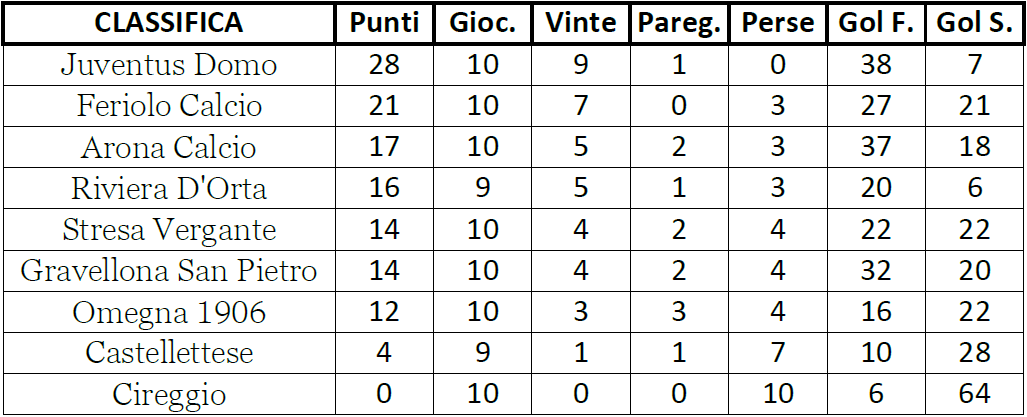
Task: Click the Gol F. column header
Action: pyautogui.click(x=875, y=24)
